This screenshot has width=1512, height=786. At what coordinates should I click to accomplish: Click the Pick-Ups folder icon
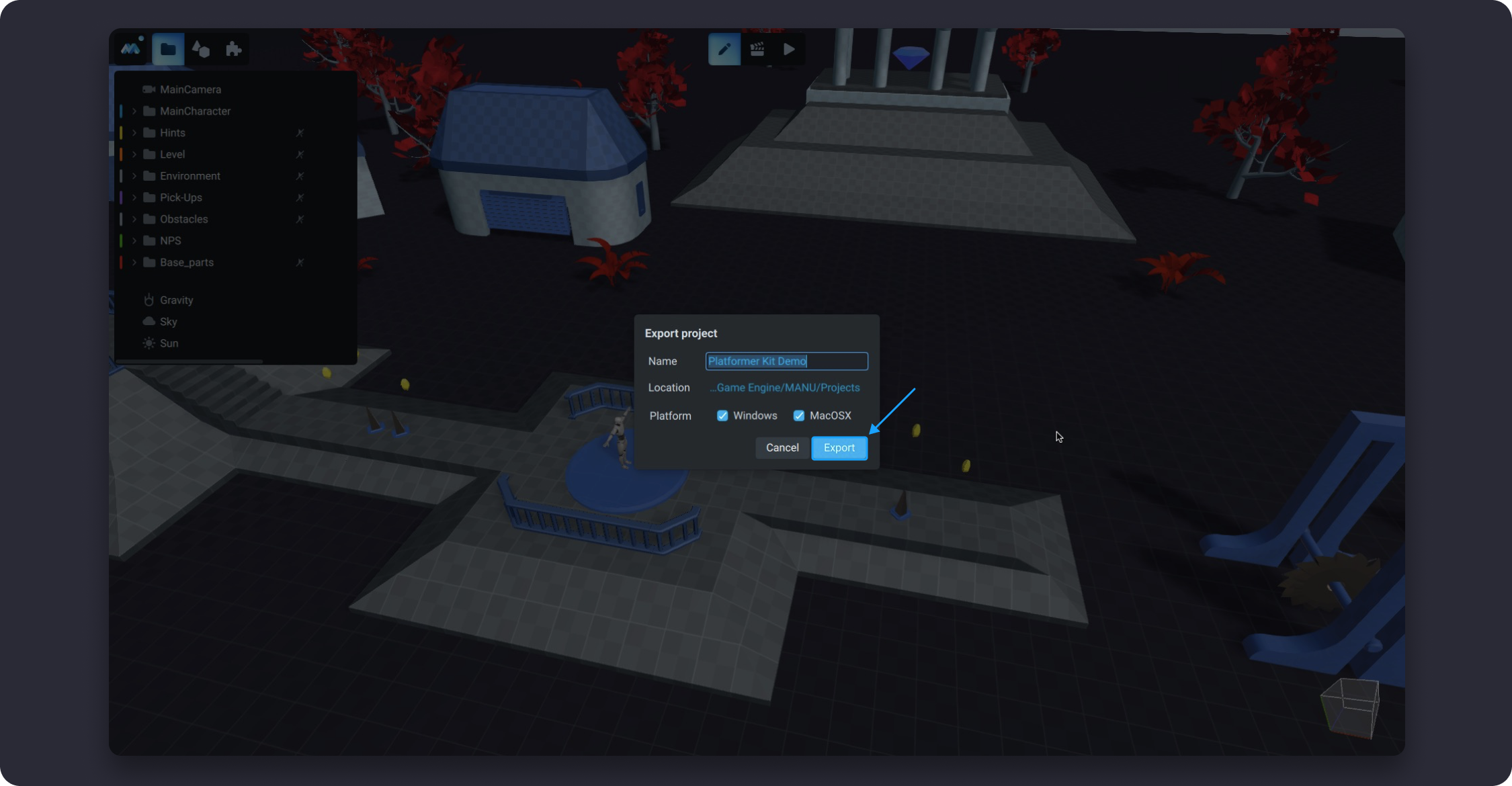(149, 197)
